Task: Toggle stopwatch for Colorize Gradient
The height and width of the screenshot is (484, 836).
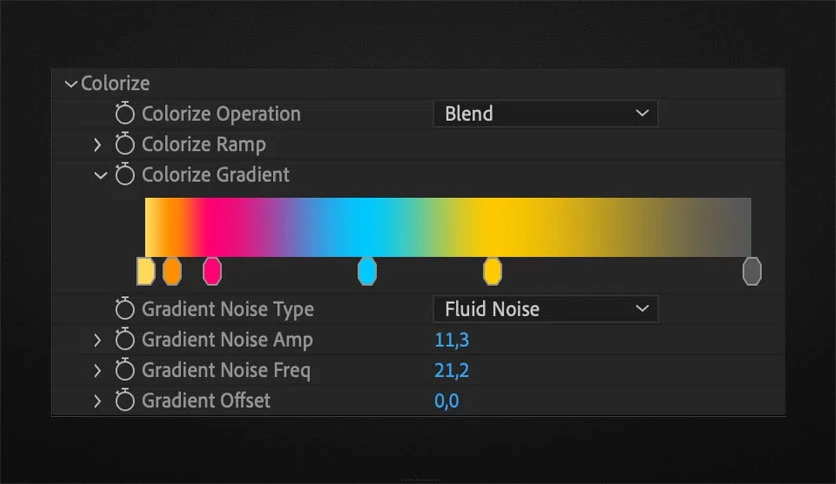Action: point(125,174)
